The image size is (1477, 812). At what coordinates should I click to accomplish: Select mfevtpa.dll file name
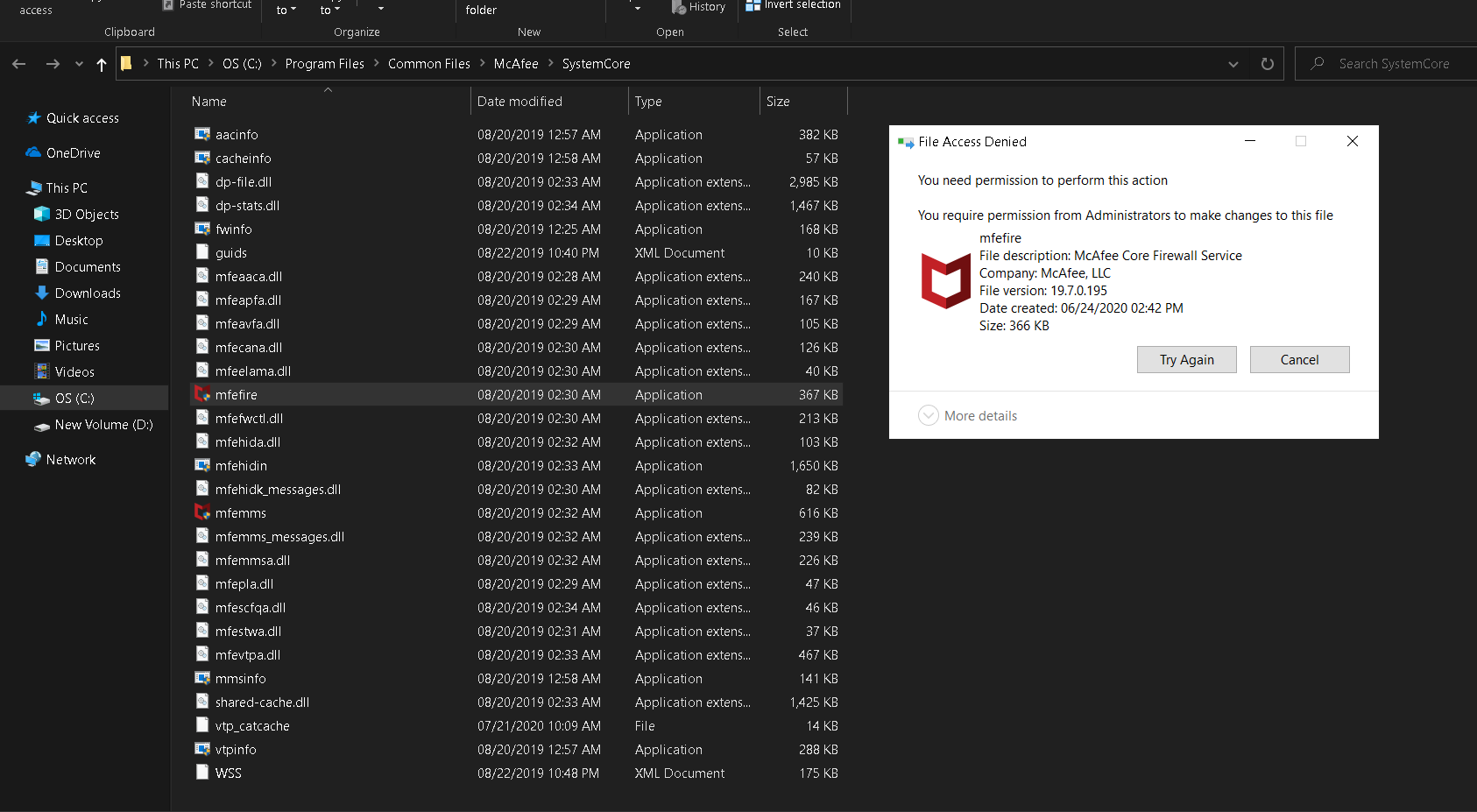click(x=248, y=655)
